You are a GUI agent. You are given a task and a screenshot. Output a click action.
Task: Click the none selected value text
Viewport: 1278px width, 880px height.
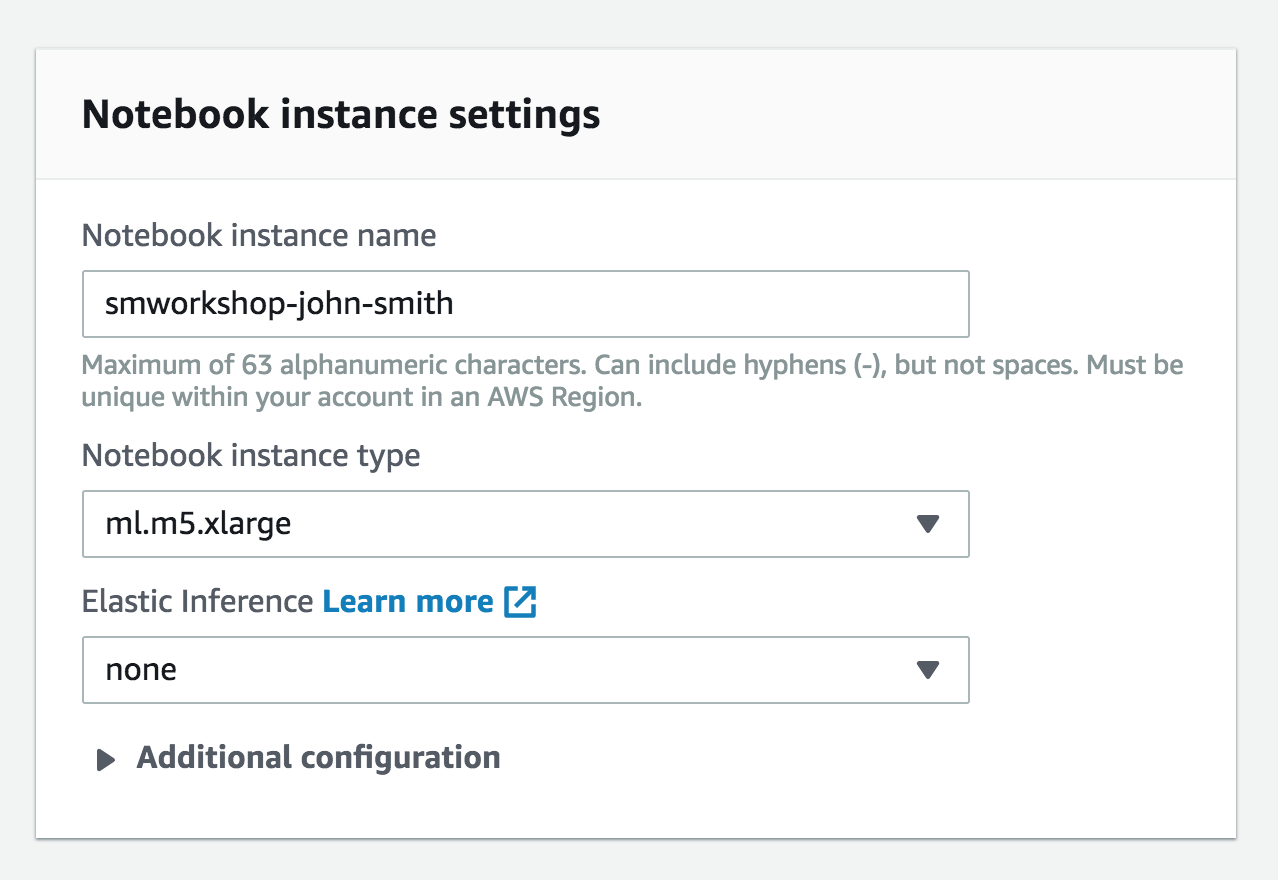point(141,670)
